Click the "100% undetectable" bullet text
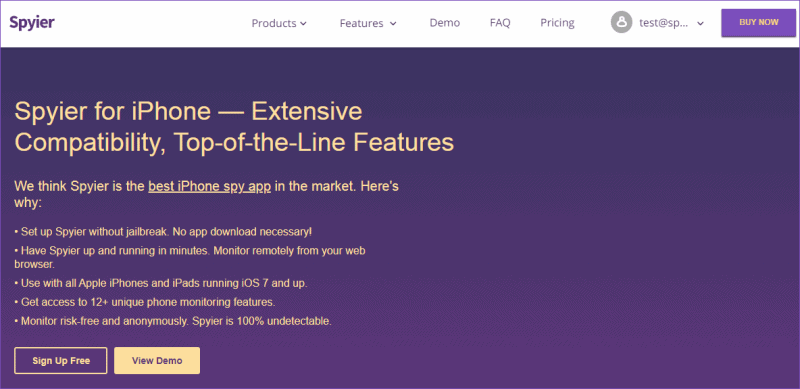The width and height of the screenshot is (800, 389). pos(173,321)
